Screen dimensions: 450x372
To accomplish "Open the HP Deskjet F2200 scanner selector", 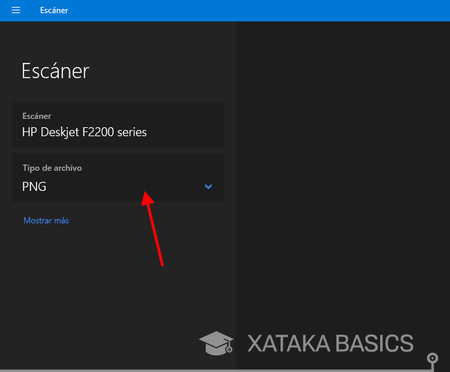I will pyautogui.click(x=118, y=125).
